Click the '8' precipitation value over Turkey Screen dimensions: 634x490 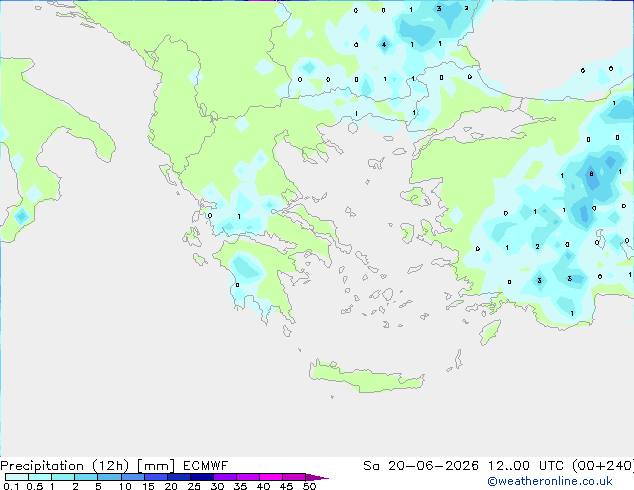point(591,174)
